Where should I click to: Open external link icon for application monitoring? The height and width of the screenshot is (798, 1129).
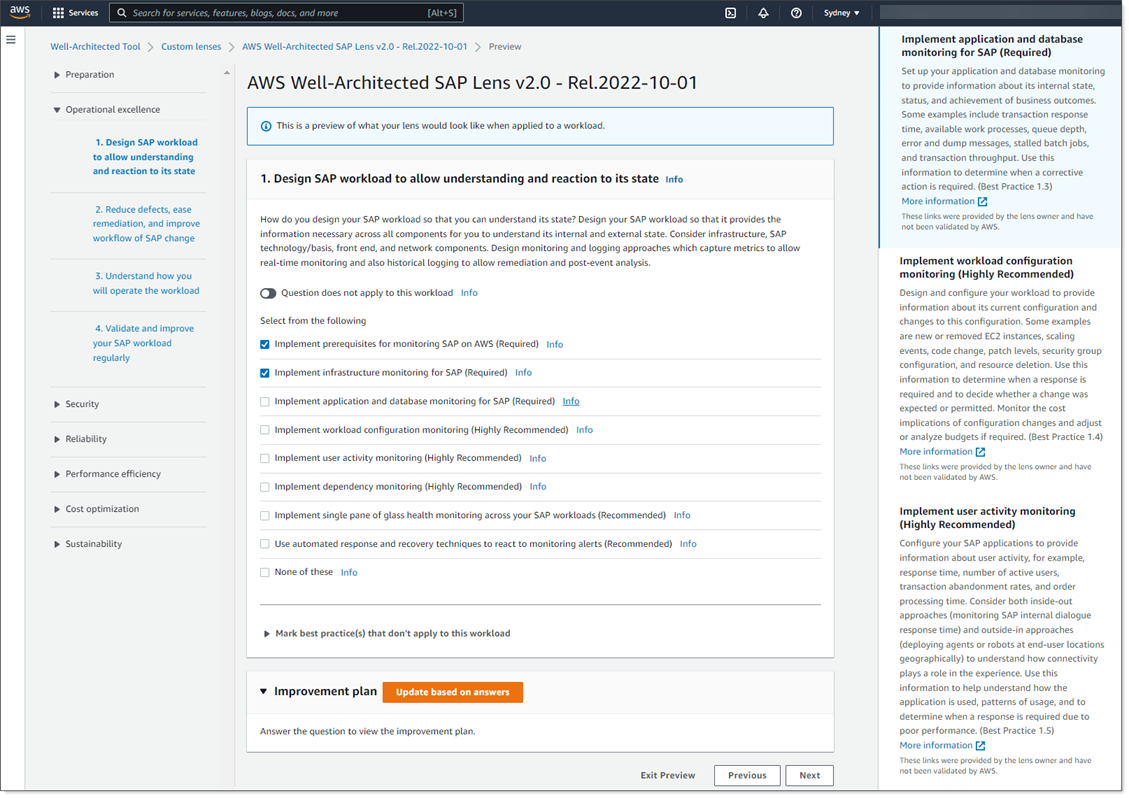983,202
